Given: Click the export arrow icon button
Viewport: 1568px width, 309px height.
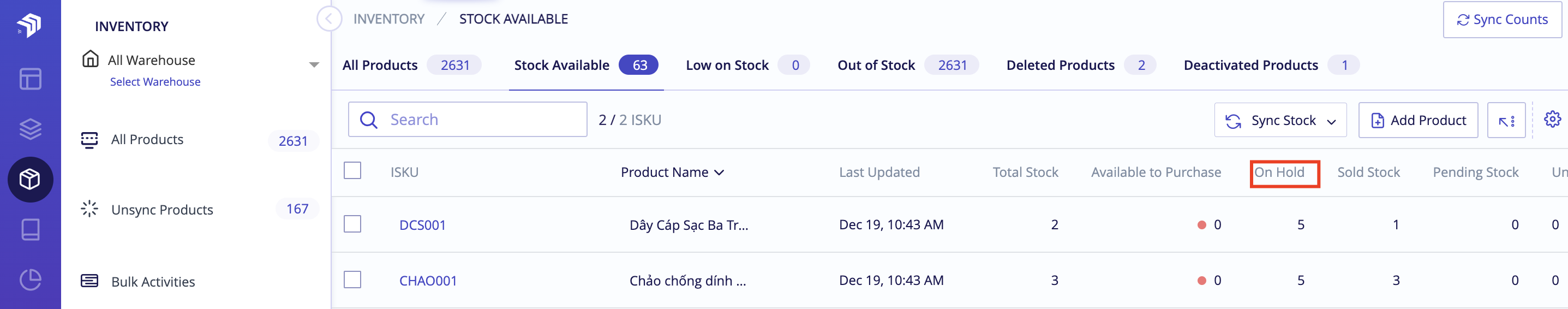Looking at the screenshot, I should pos(1506,120).
